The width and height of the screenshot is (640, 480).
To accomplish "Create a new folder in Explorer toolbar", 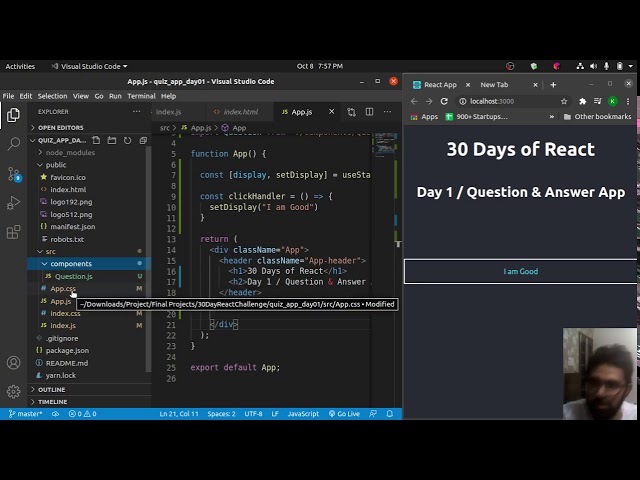I will coord(112,140).
